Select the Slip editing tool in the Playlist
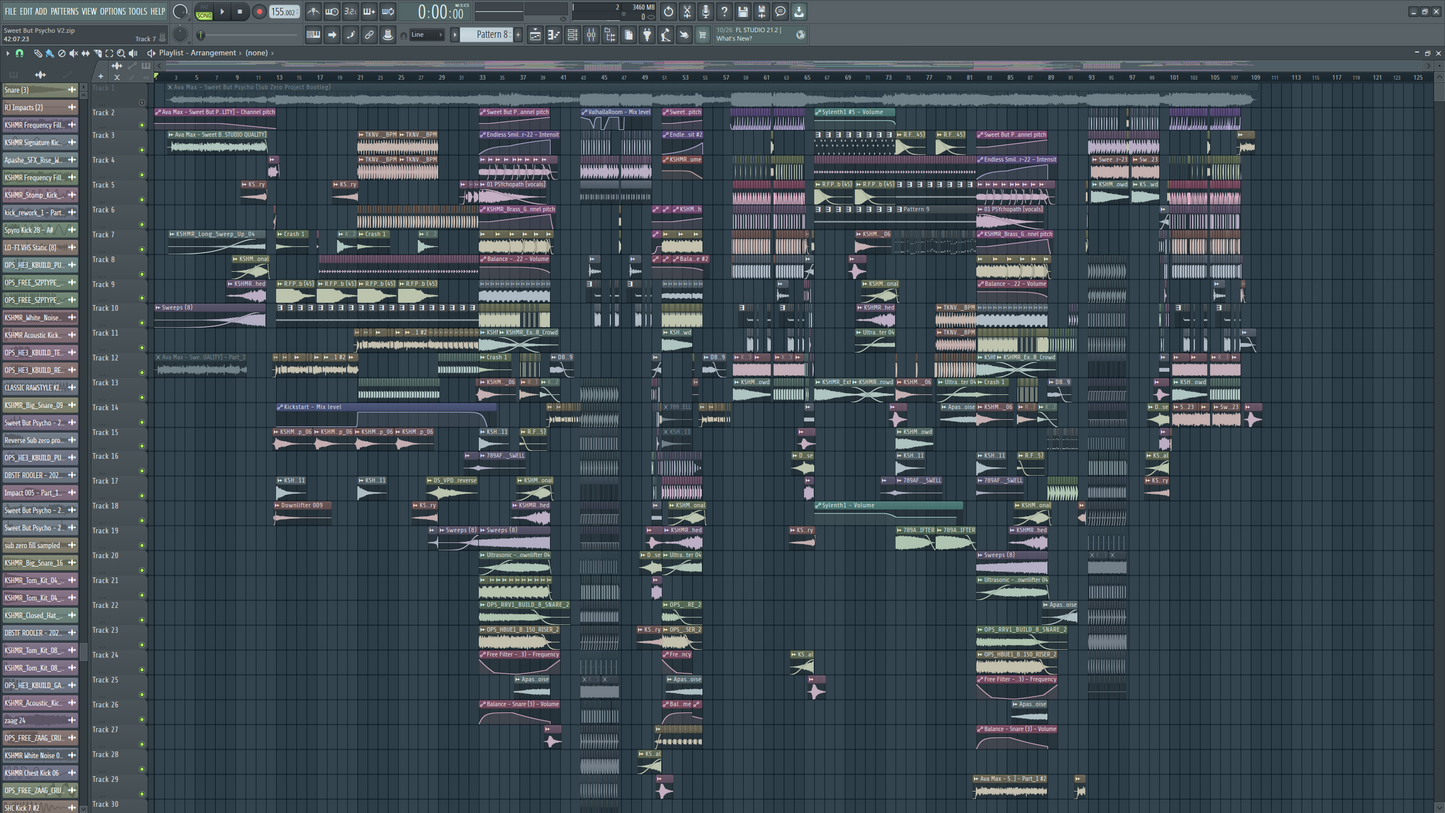This screenshot has height=813, width=1445. pyautogui.click(x=85, y=53)
